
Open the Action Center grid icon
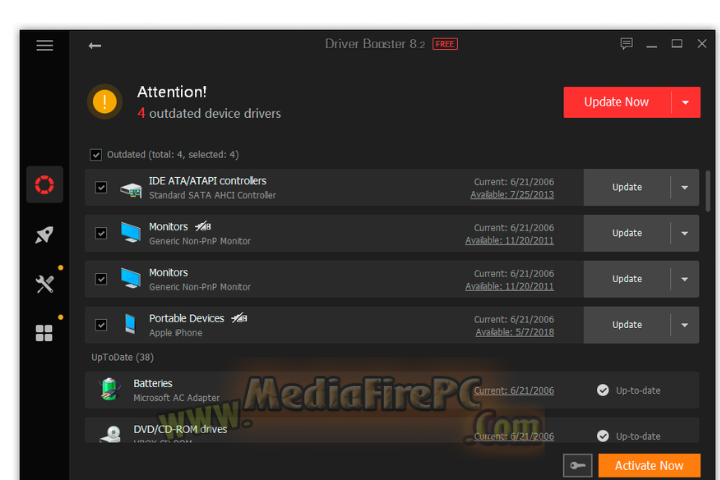(44, 333)
